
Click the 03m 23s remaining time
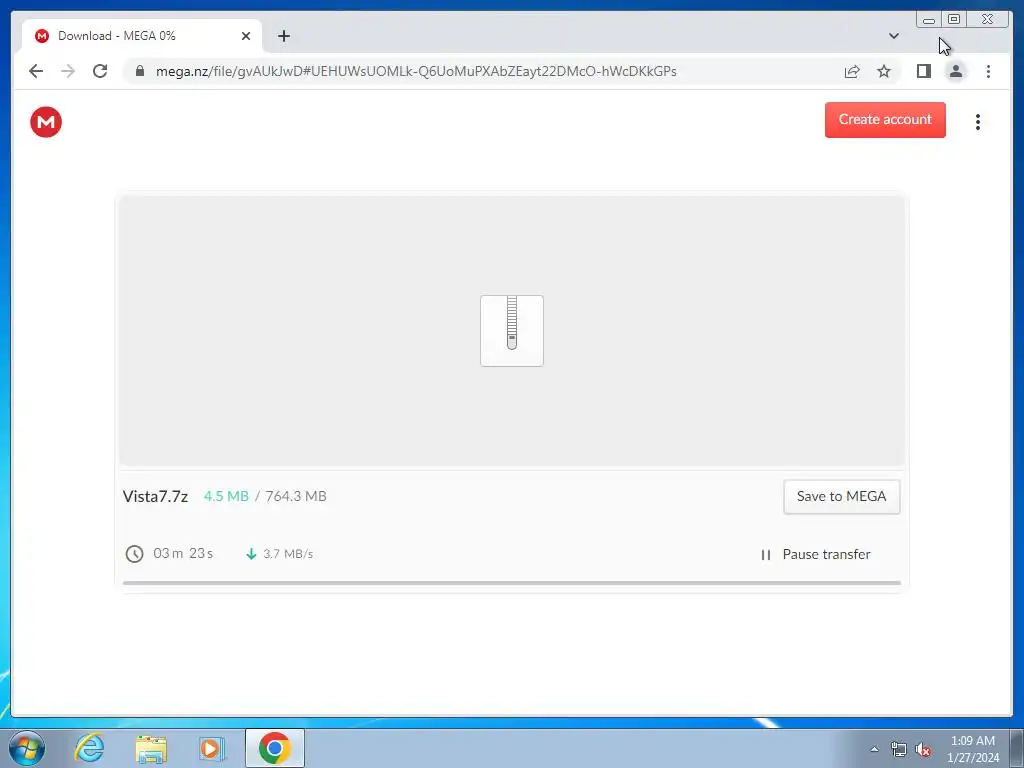tap(183, 554)
